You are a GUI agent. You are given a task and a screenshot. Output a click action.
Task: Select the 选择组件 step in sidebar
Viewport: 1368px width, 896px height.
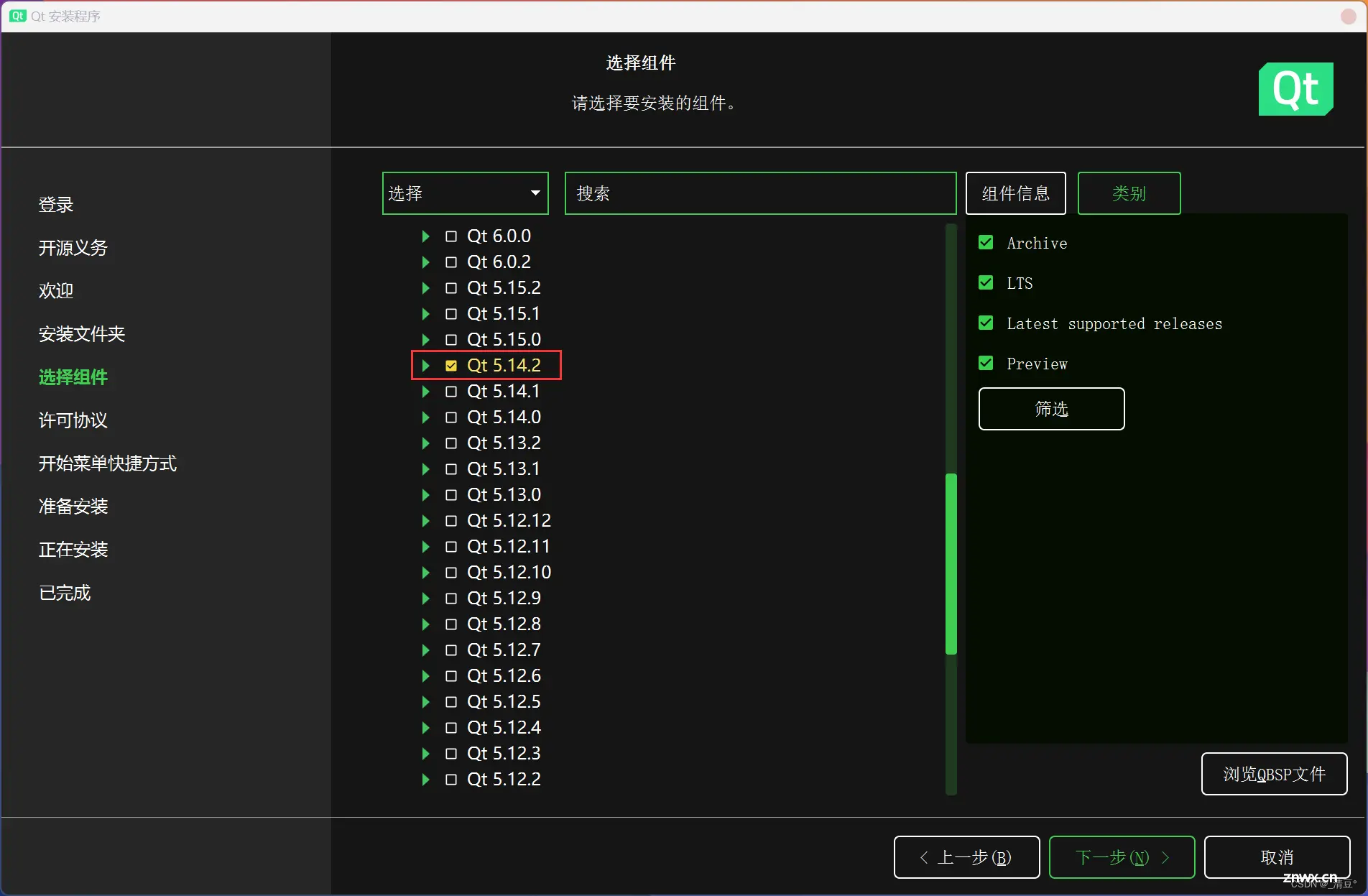point(73,377)
